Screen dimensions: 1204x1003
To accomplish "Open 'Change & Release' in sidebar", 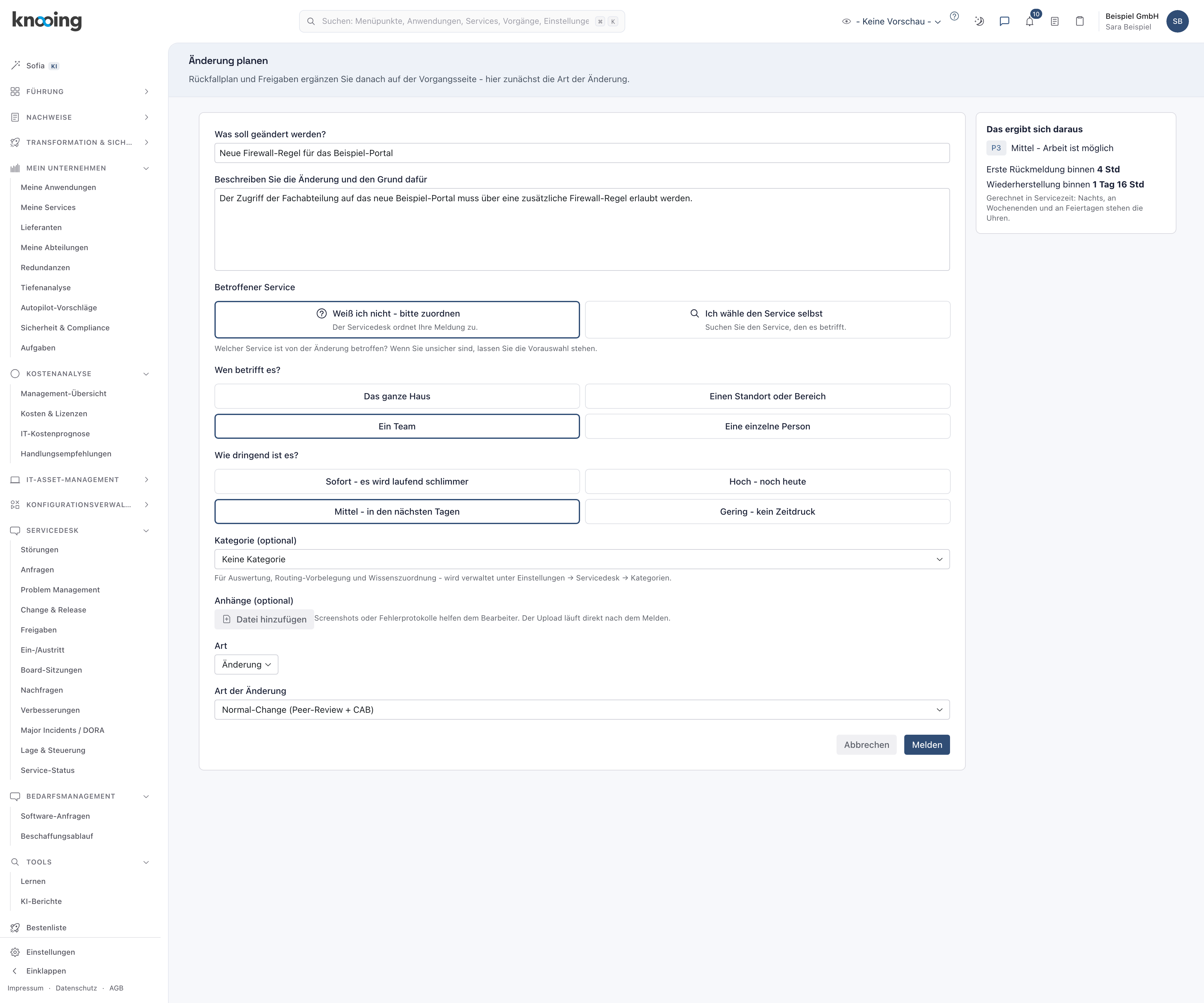I will click(x=53, y=610).
